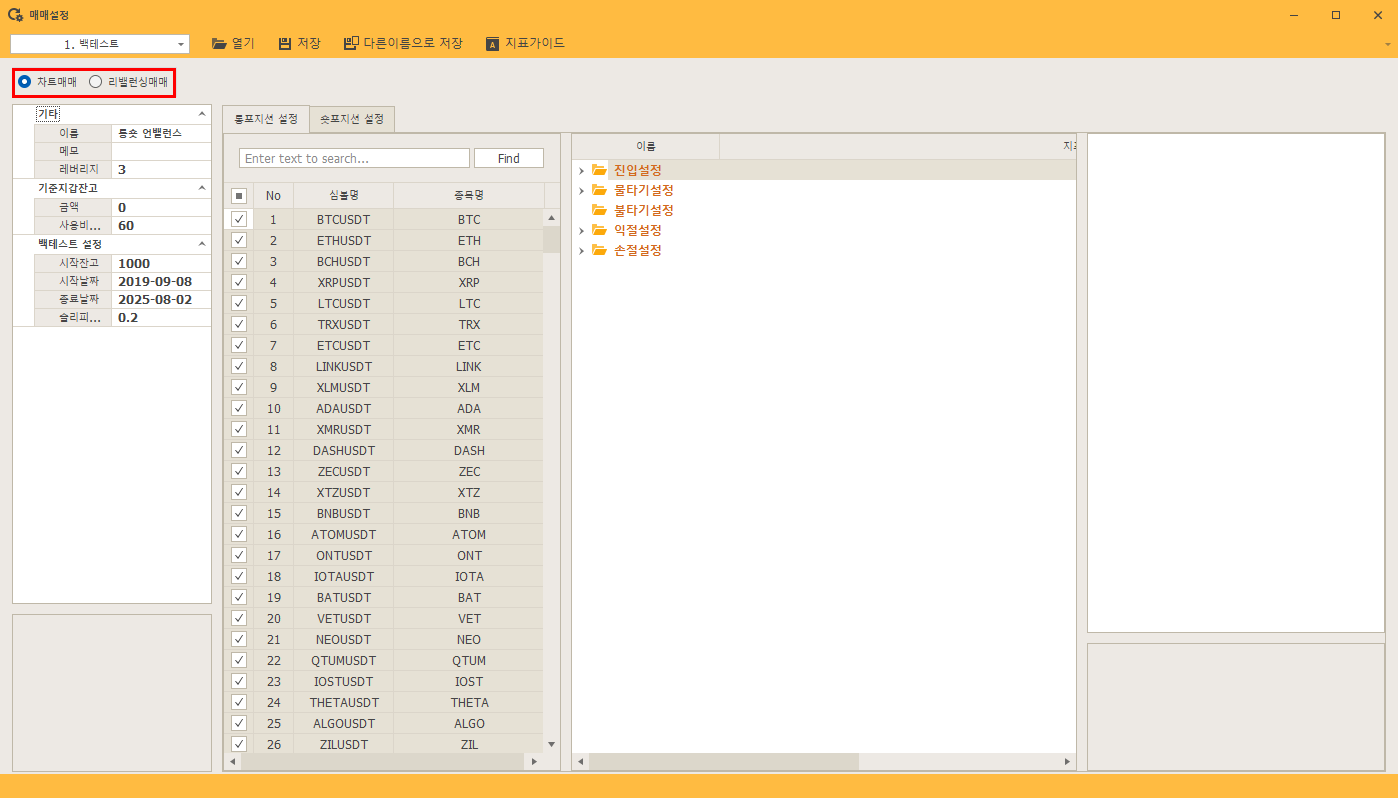
Task: Uncheck the BNBUSDT row checkbox
Action: pos(239,513)
